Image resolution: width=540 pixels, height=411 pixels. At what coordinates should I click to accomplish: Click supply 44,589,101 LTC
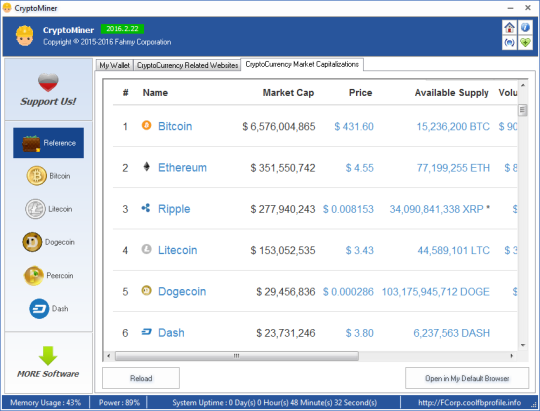(454, 251)
